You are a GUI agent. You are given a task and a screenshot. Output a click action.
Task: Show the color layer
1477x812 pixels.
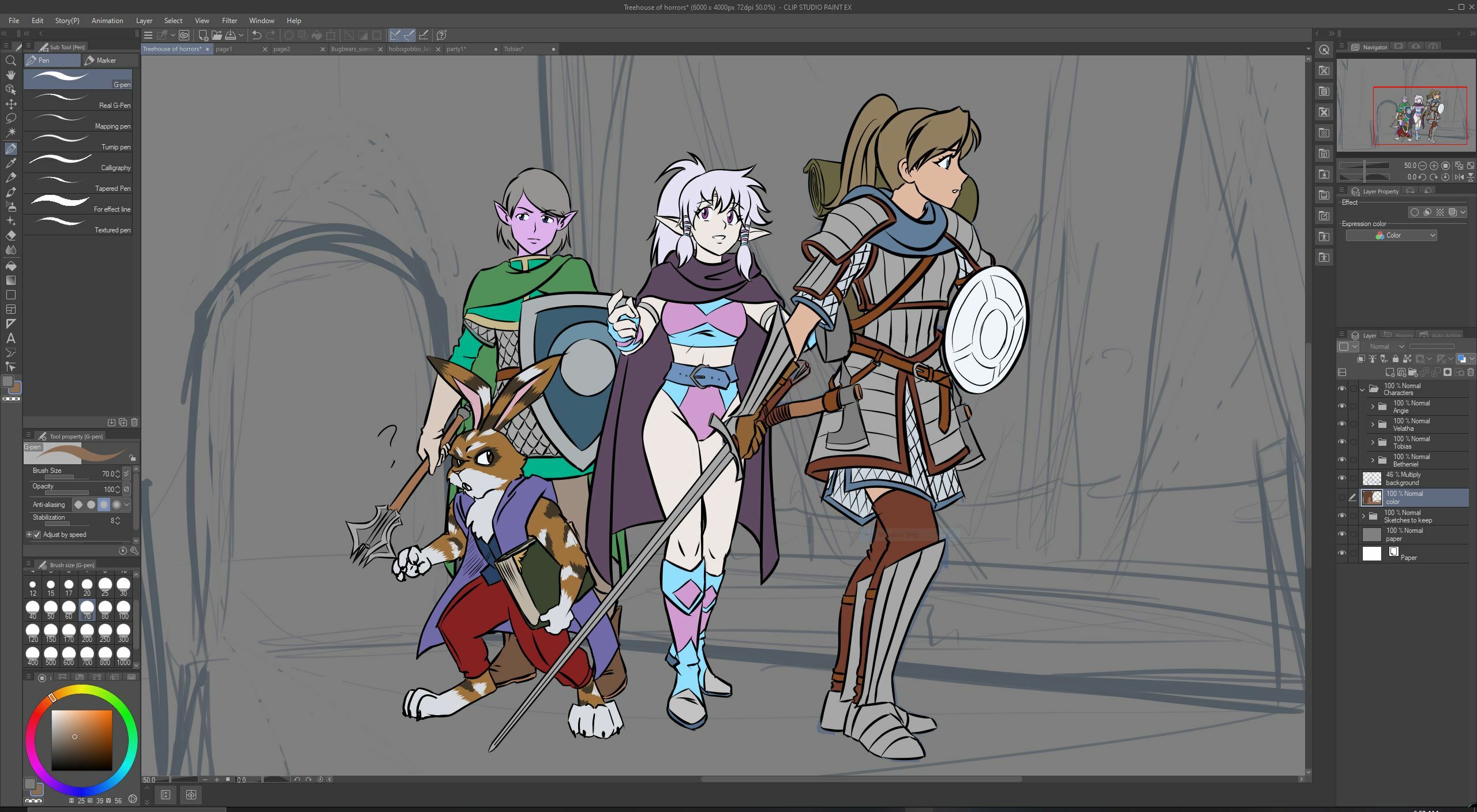click(1341, 497)
